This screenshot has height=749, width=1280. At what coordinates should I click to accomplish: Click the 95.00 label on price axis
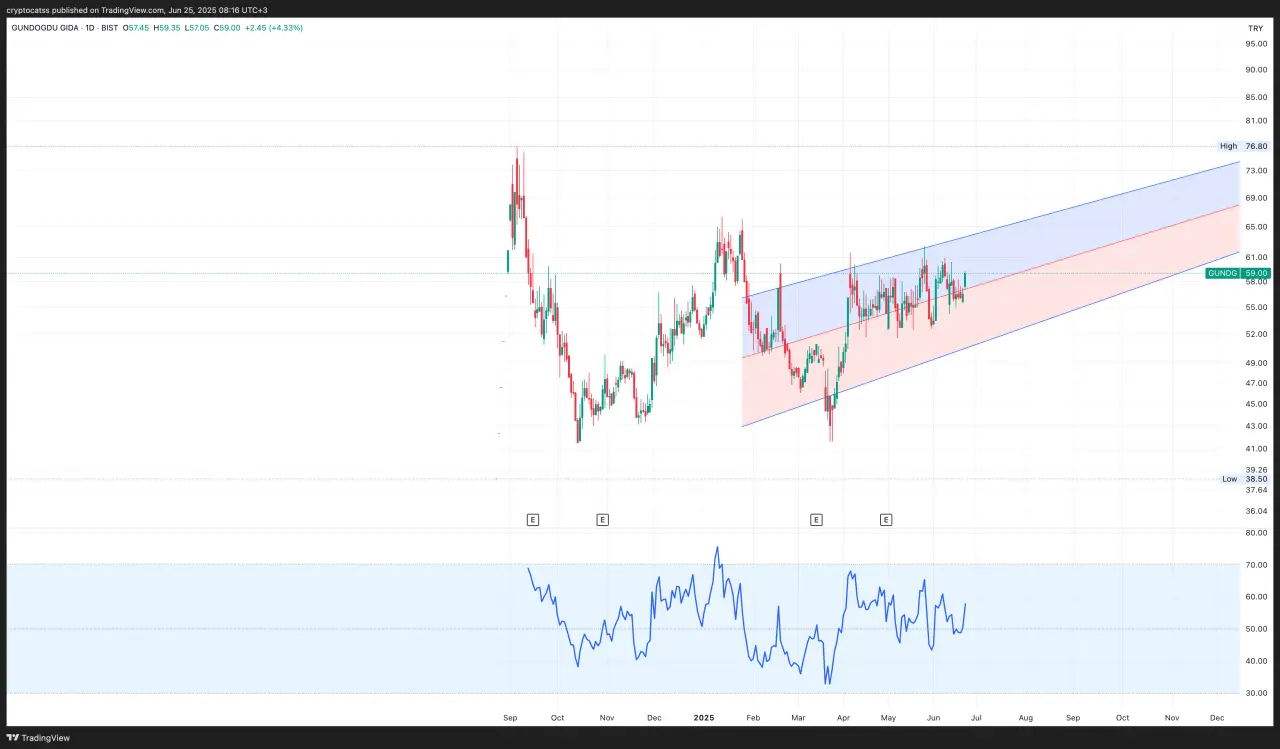tap(1255, 44)
